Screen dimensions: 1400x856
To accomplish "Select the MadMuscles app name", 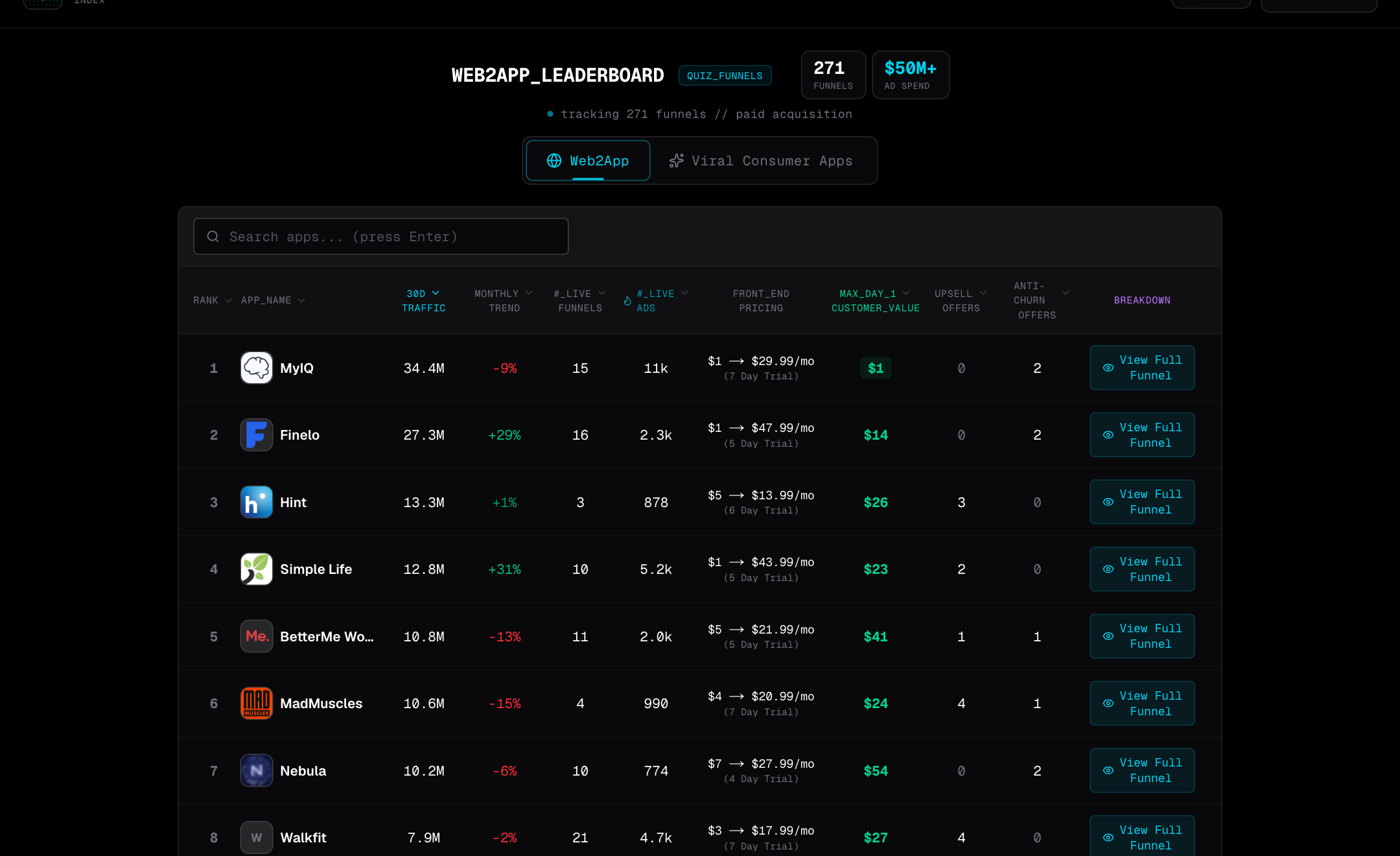I will coord(321,704).
